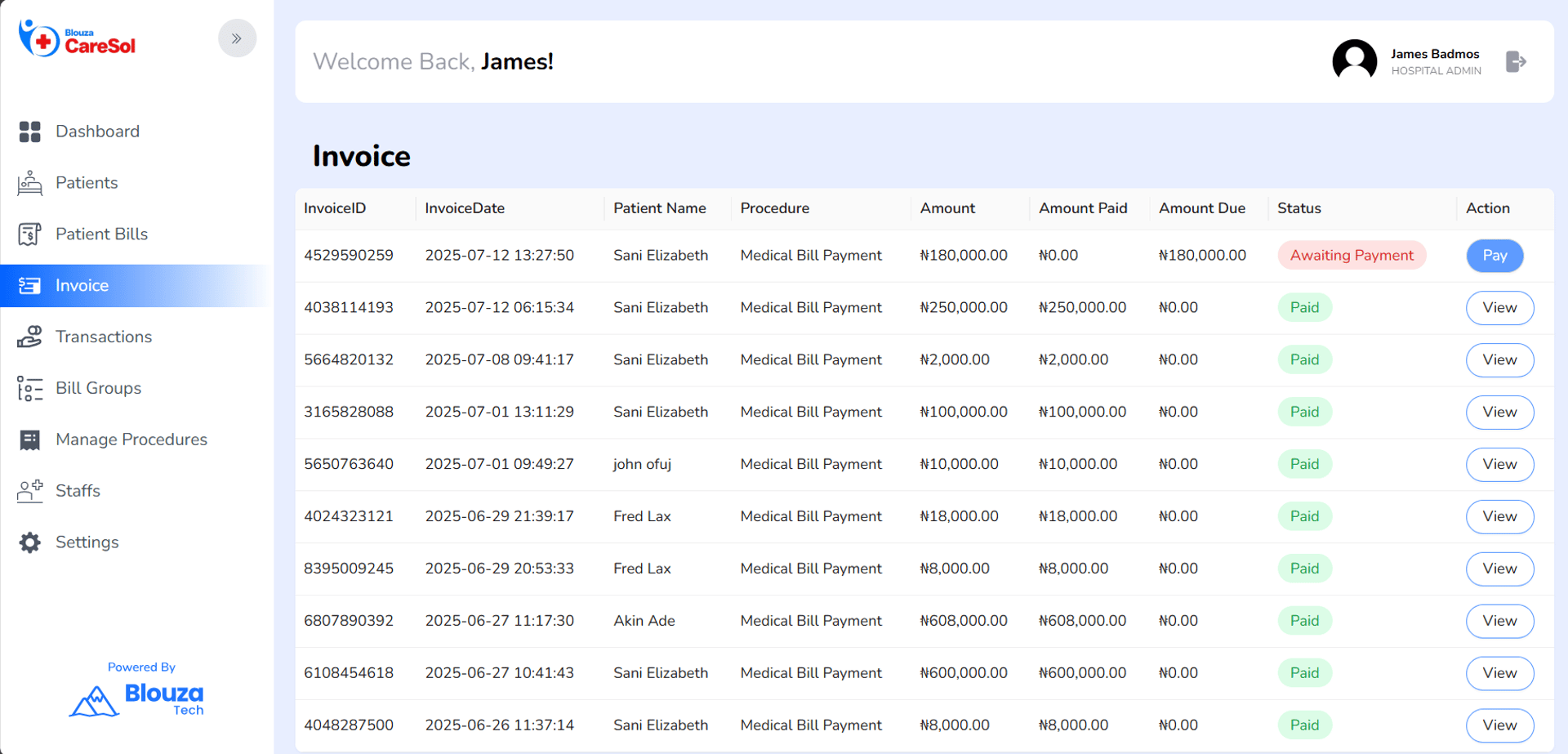Click the logout icon in header

pyautogui.click(x=1516, y=61)
